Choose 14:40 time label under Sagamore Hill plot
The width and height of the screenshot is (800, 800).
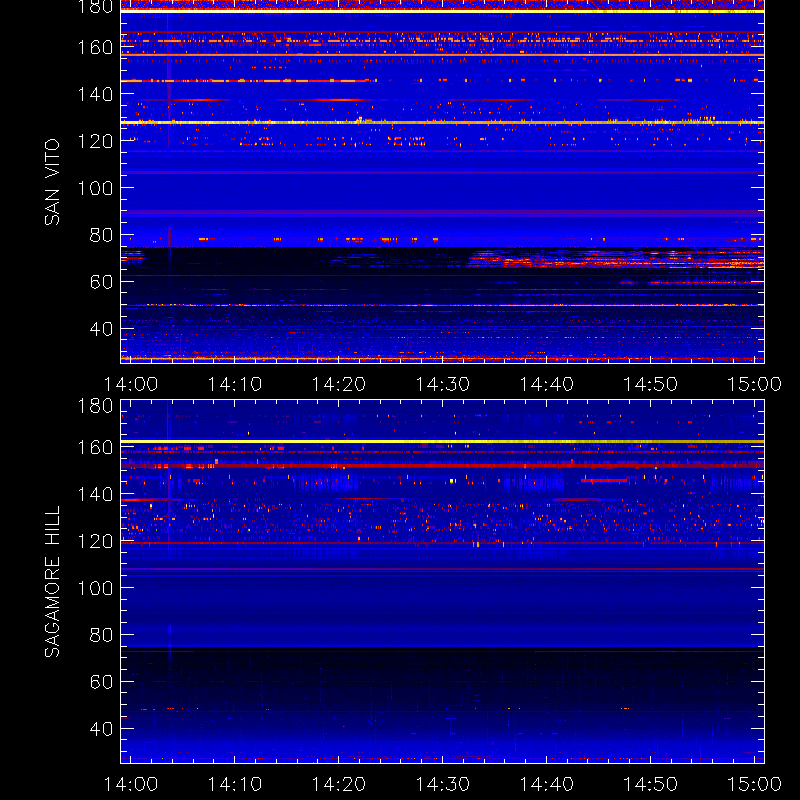(546, 784)
